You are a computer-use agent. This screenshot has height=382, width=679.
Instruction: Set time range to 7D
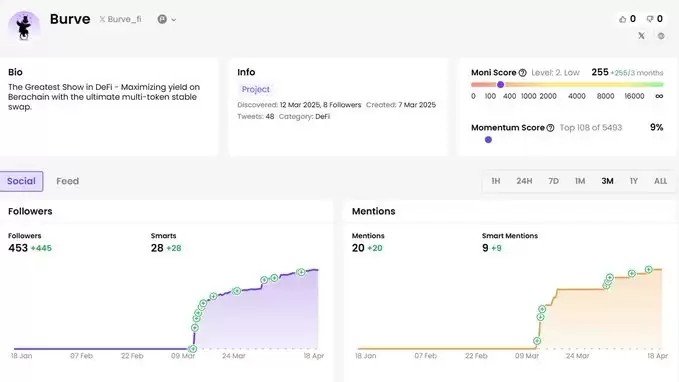pos(553,181)
